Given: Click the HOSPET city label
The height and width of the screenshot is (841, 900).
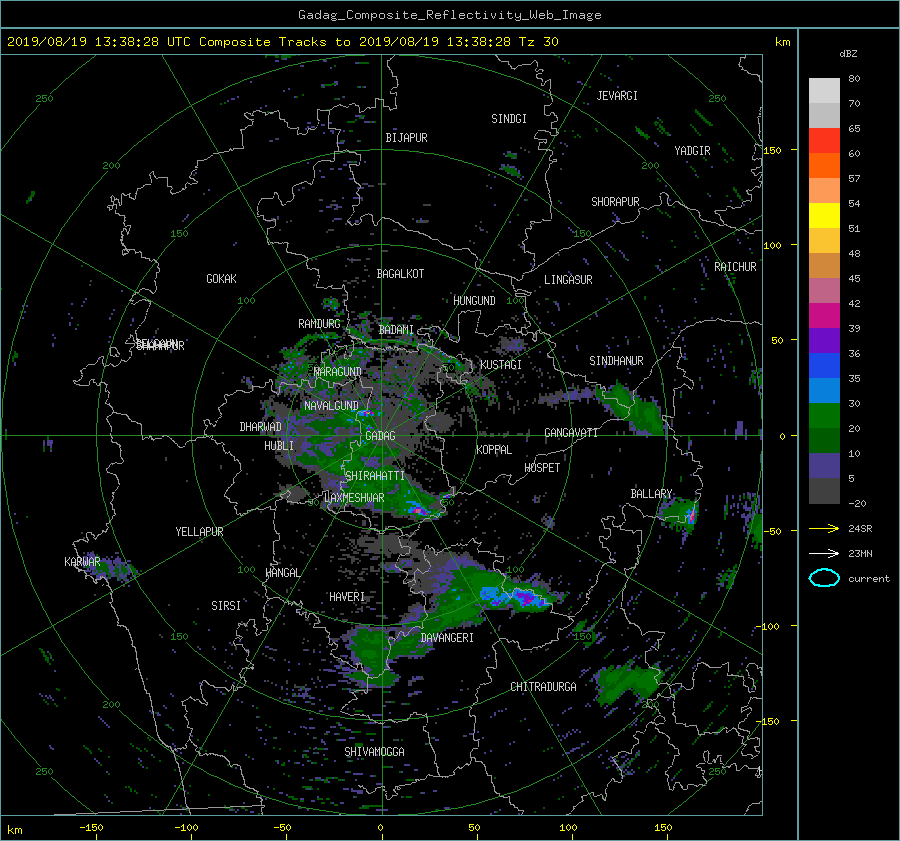Looking at the screenshot, I should (542, 468).
